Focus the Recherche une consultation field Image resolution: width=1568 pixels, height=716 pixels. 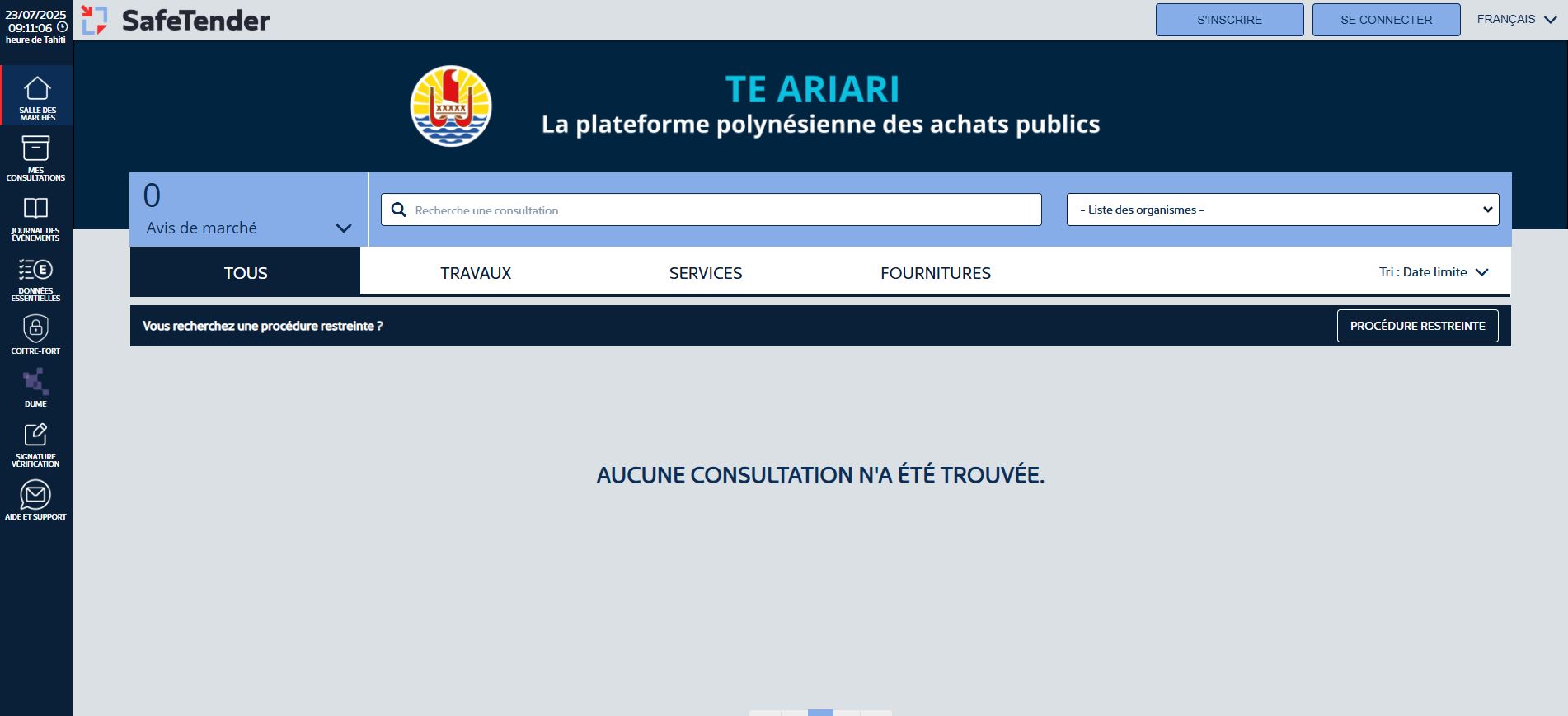(x=711, y=210)
